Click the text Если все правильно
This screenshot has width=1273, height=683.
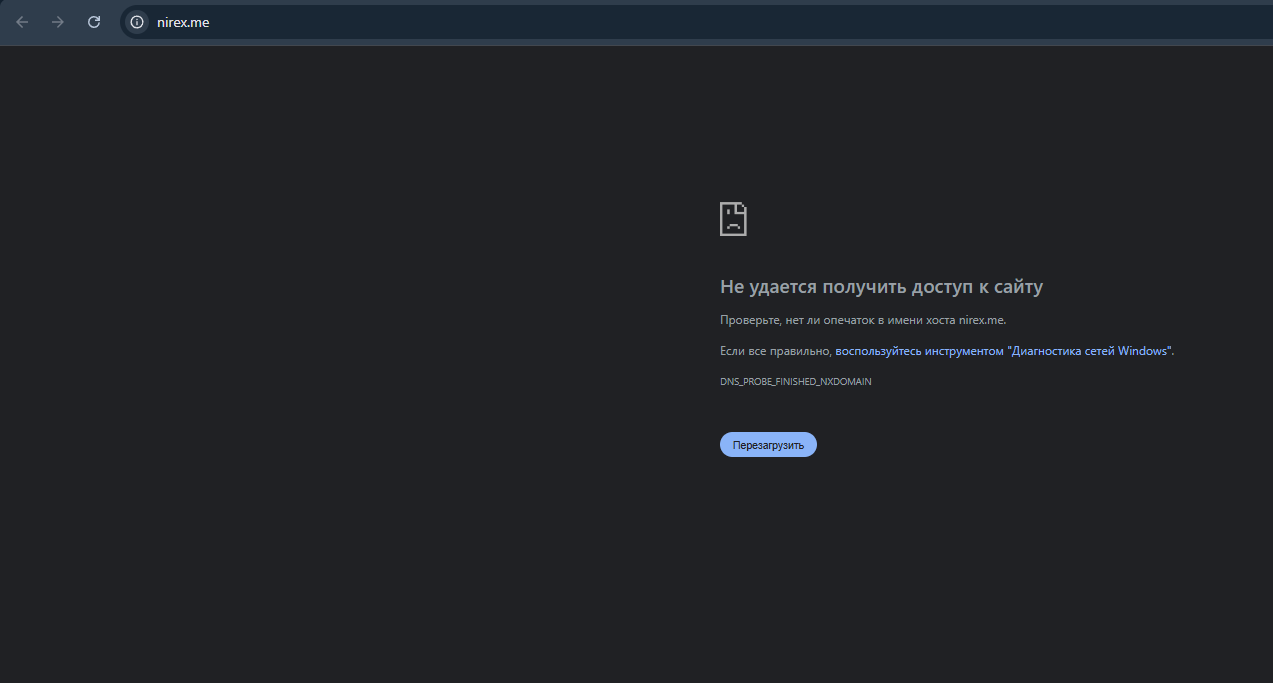coord(775,351)
